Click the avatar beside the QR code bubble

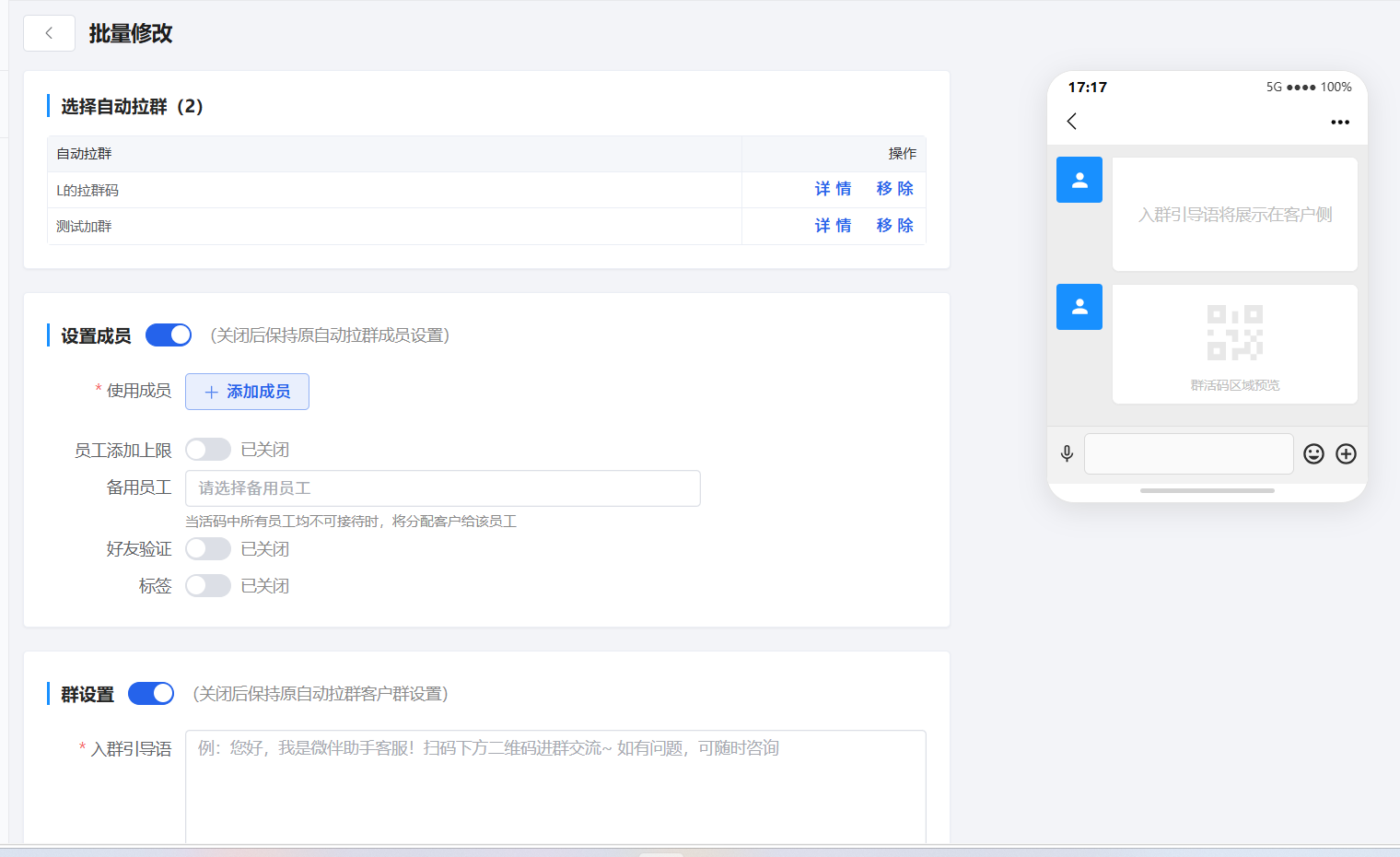point(1079,307)
